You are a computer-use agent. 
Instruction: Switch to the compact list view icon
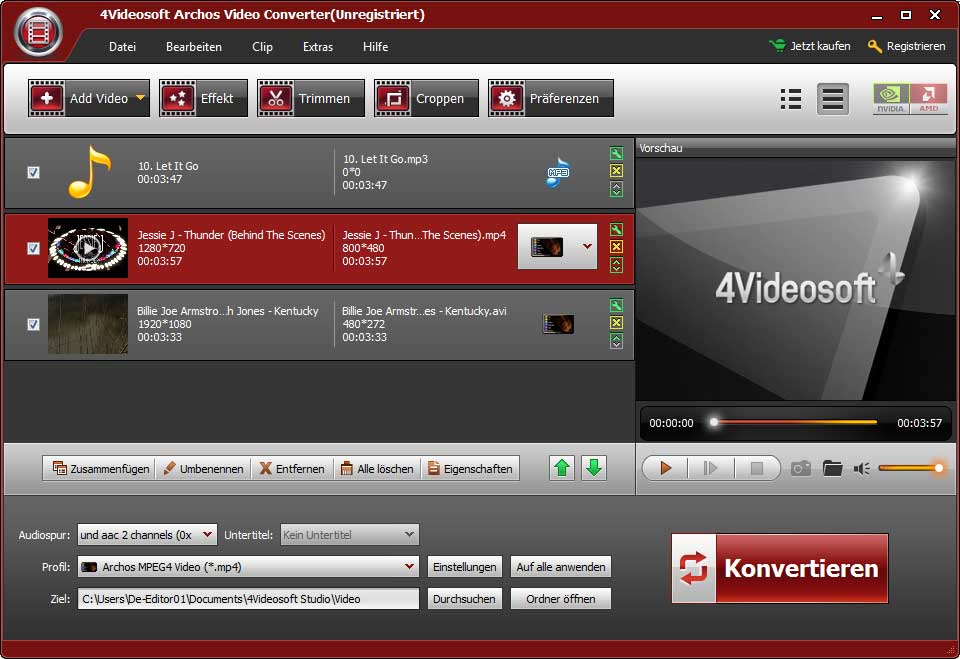pyautogui.click(x=790, y=98)
